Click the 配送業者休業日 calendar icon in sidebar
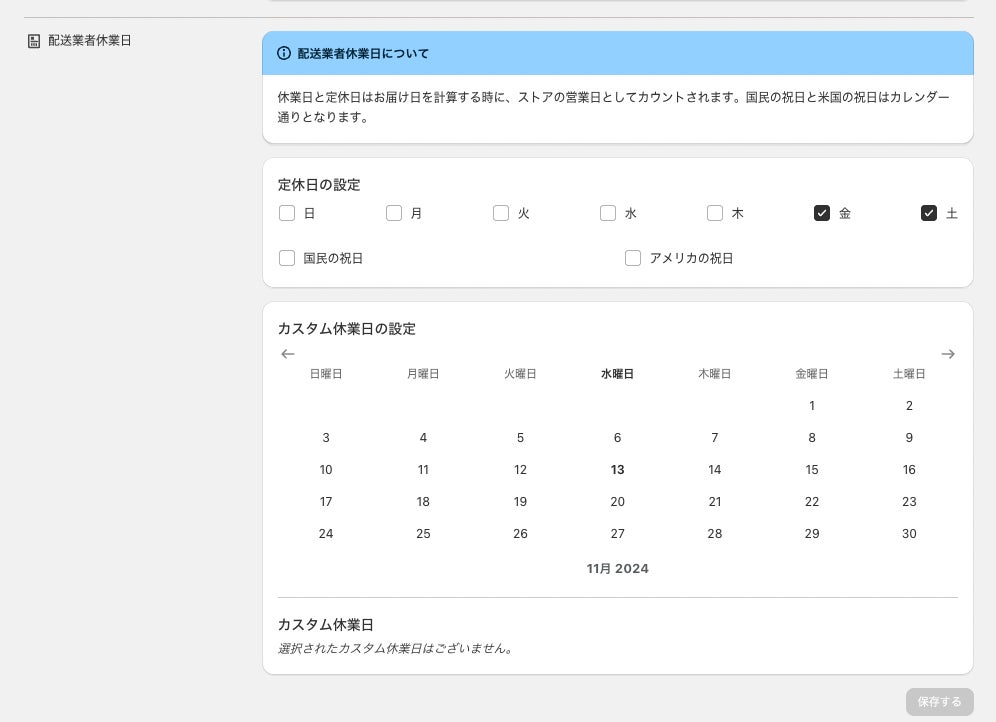 34,41
